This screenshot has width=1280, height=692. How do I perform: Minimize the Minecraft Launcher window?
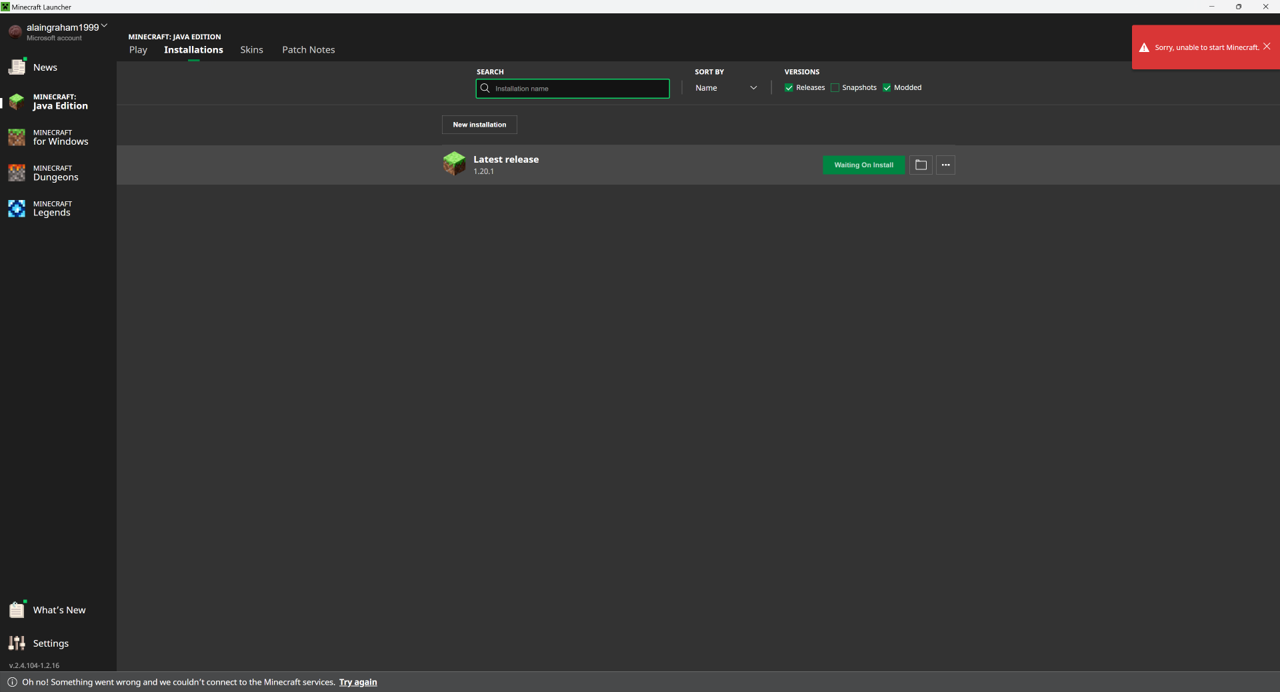coord(1212,7)
